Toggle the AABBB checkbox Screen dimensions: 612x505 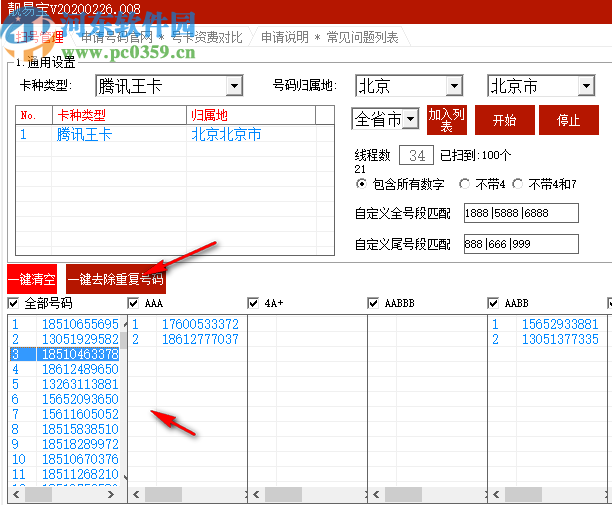pos(373,303)
